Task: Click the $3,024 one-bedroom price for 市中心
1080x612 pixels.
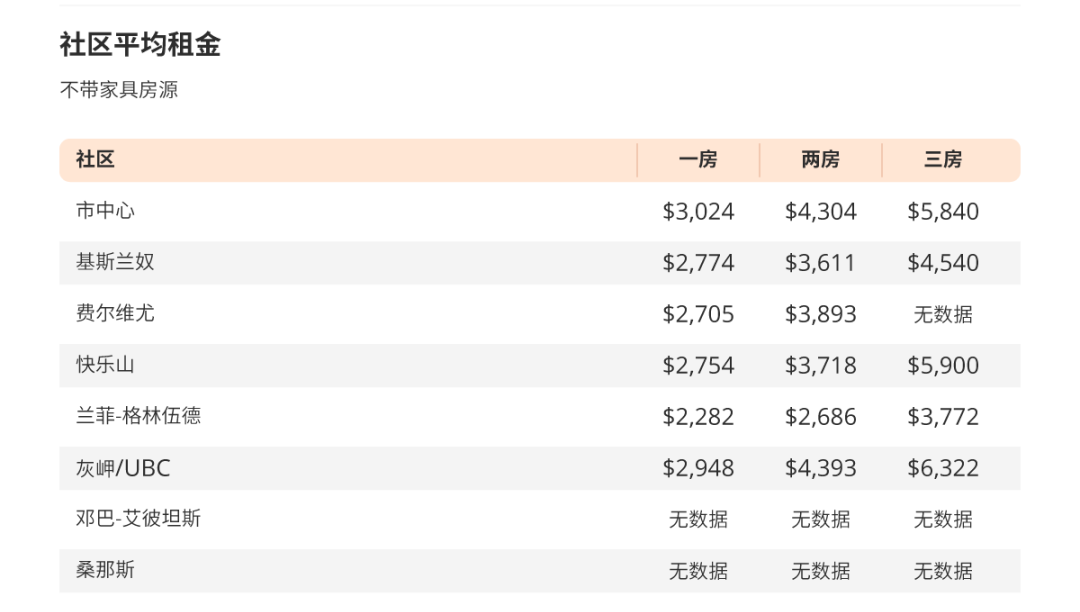Action: (x=698, y=211)
